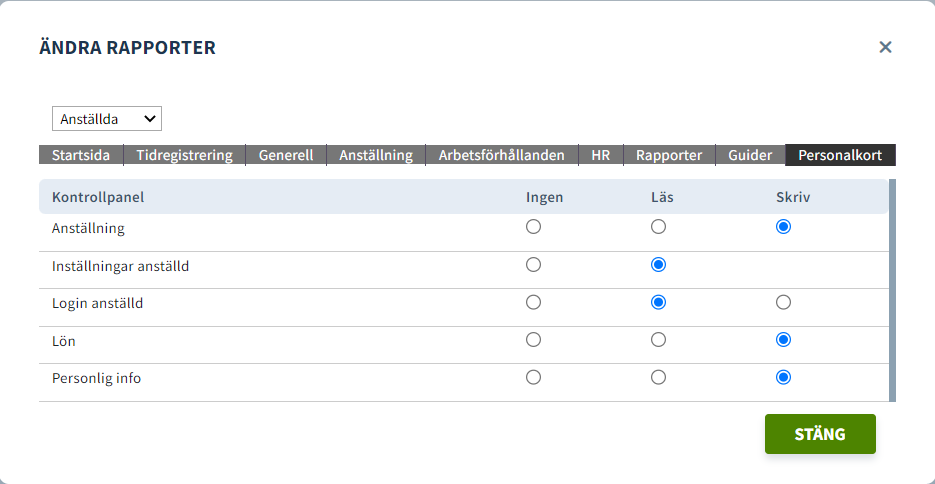Switch to the Startsida tab
This screenshot has height=484, width=935.
[x=81, y=156]
